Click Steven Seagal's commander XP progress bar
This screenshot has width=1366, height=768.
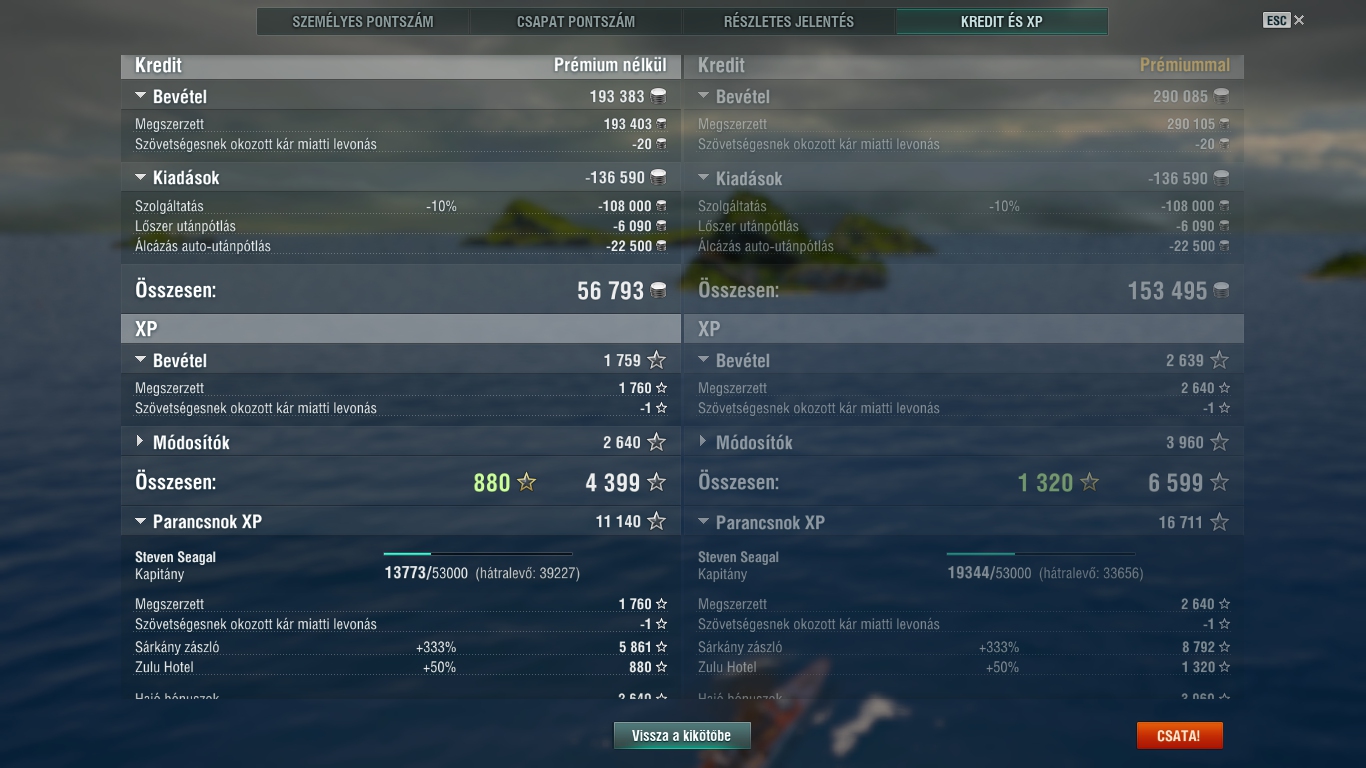click(478, 553)
